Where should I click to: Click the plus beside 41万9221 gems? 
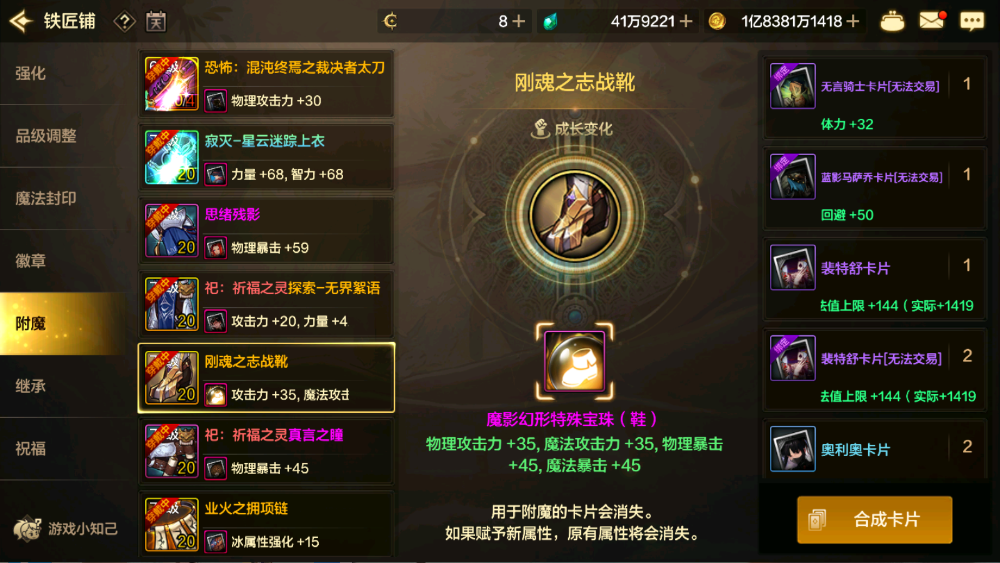coord(686,22)
